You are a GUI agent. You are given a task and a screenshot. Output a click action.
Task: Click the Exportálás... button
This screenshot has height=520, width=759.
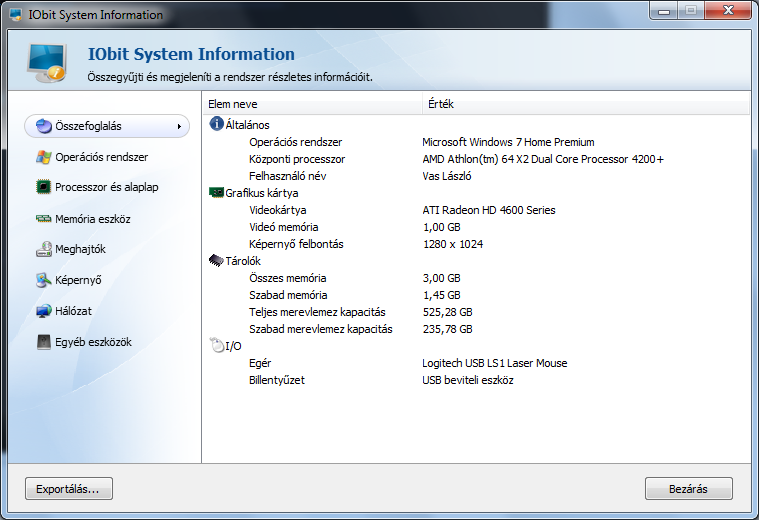[x=69, y=489]
